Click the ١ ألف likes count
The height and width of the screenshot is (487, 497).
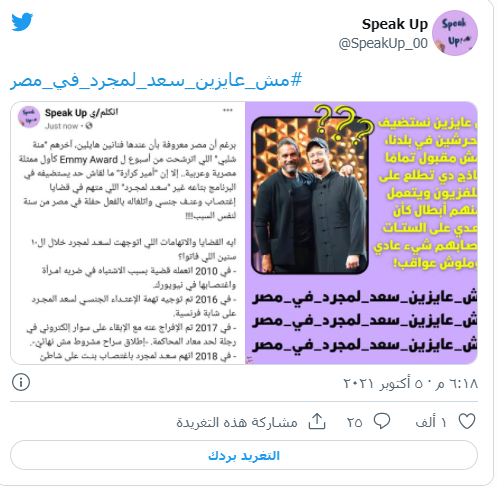pyautogui.click(x=431, y=422)
